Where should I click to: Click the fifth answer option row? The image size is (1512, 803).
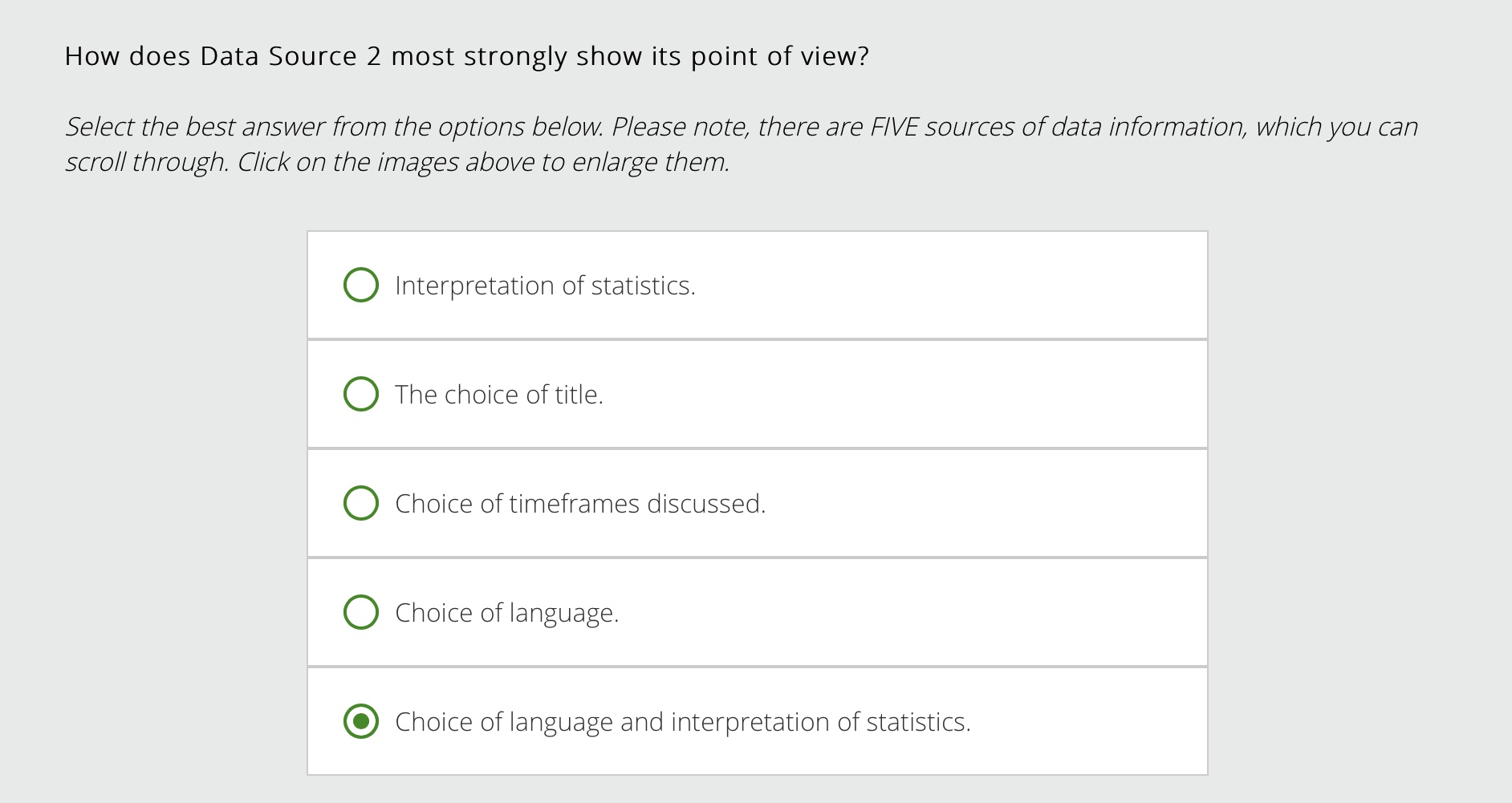pyautogui.click(x=758, y=721)
